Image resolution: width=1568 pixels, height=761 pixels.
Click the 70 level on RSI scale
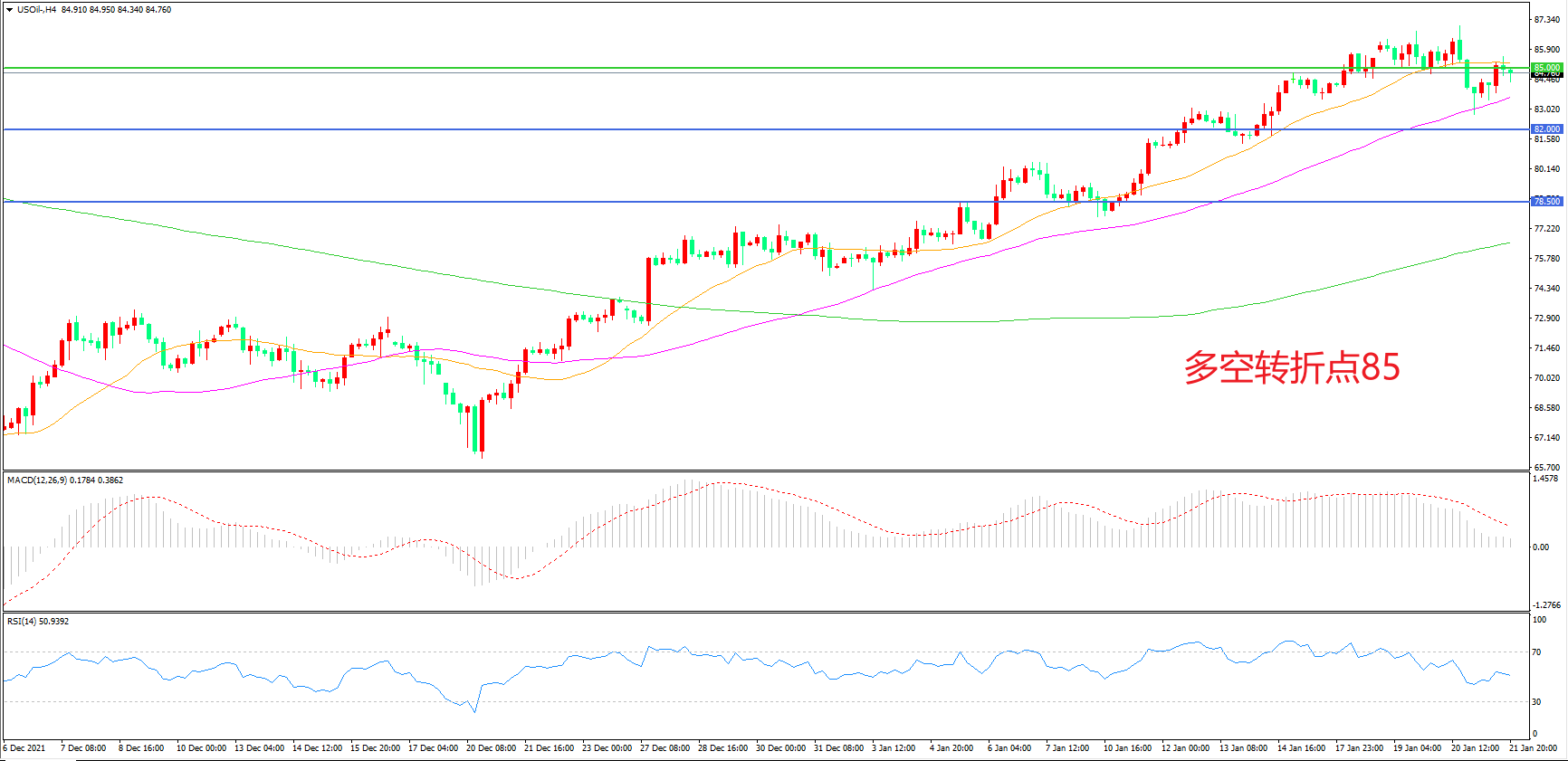1536,652
